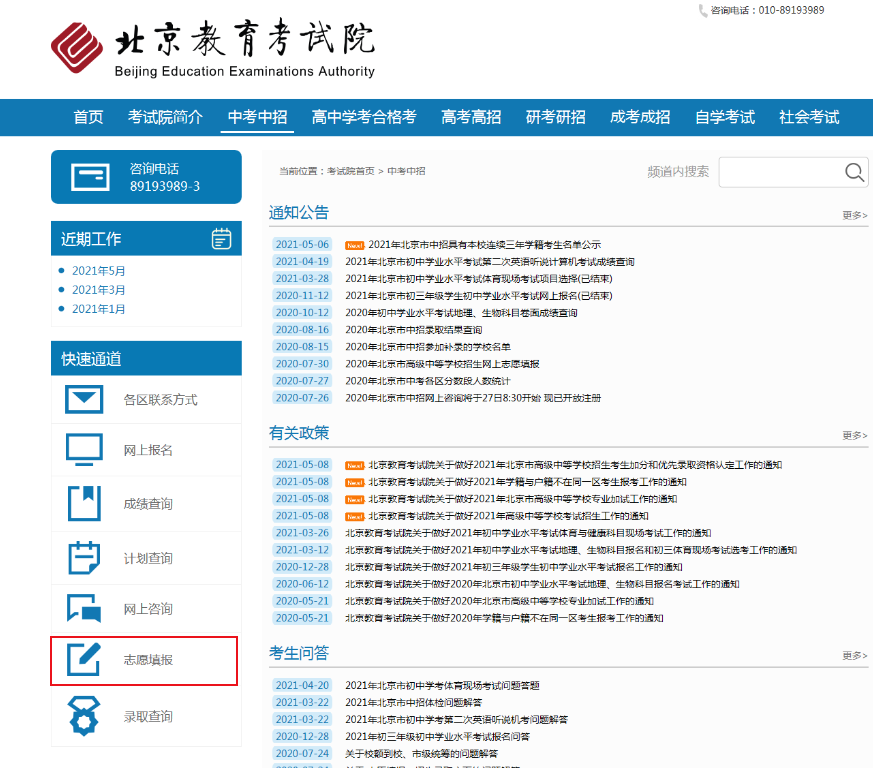Image resolution: width=873 pixels, height=768 pixels.
Task: Open 2020年北京市中招参加补录的学校名单
Action: click(428, 347)
